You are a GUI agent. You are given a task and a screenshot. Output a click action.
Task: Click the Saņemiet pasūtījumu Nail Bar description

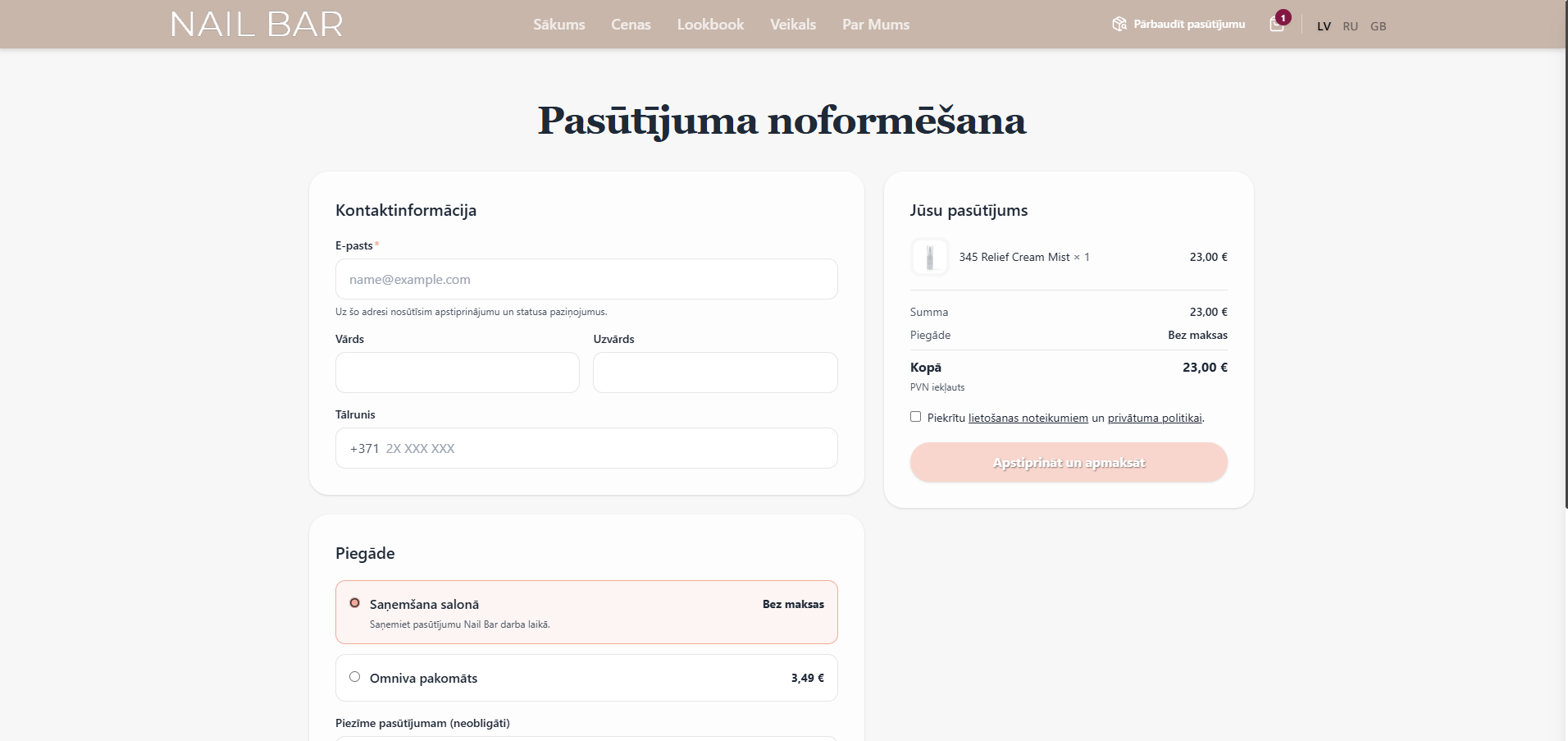(460, 624)
